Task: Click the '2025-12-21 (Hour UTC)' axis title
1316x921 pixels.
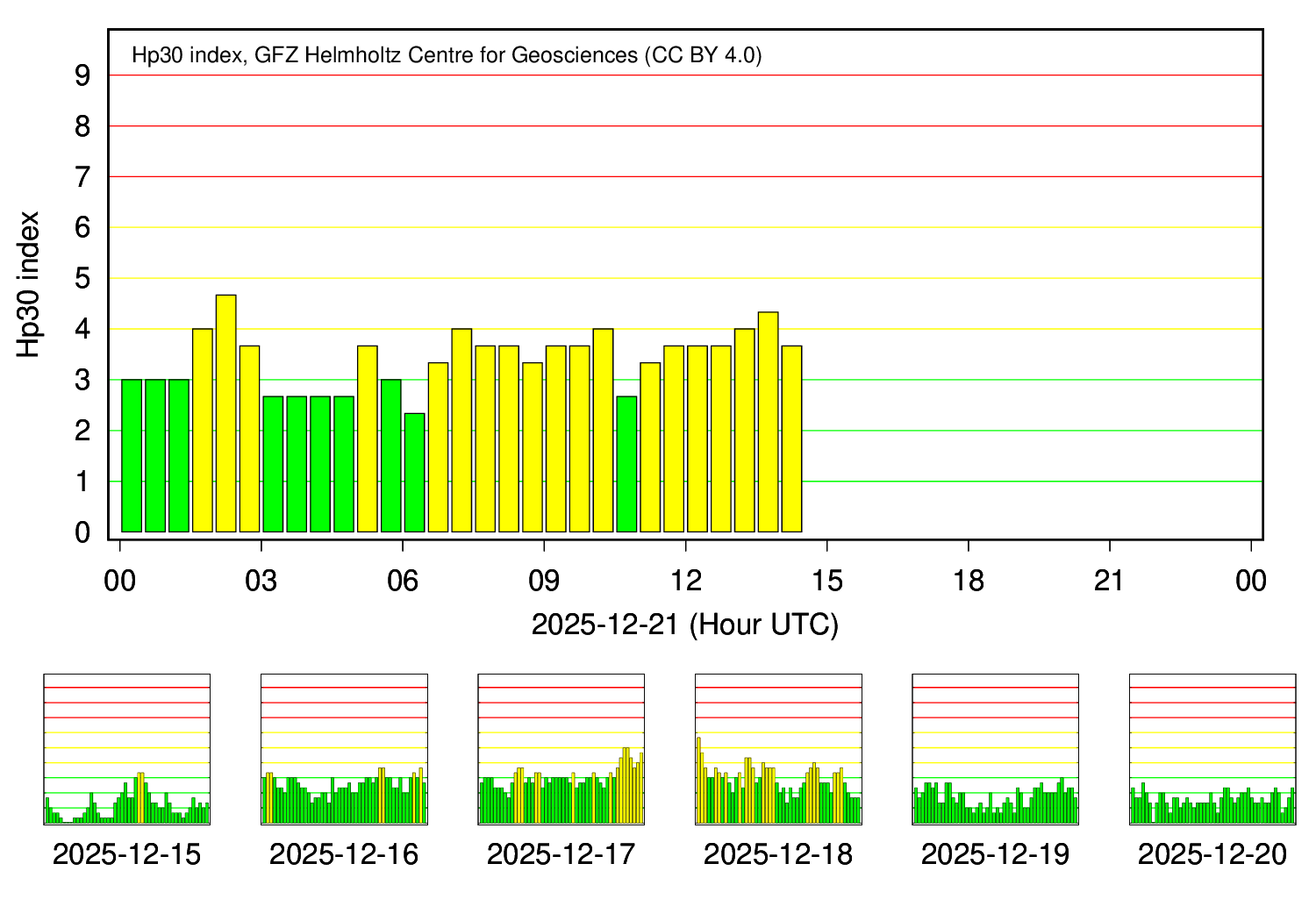Action: tap(685, 625)
